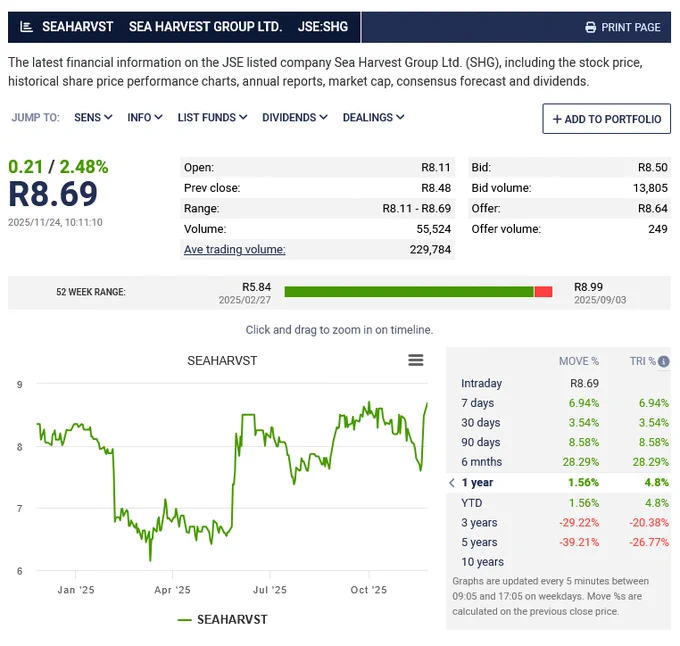Viewport: 680px width, 646px height.
Task: Click the 5 years move value -39.21%
Action: pyautogui.click(x=579, y=542)
